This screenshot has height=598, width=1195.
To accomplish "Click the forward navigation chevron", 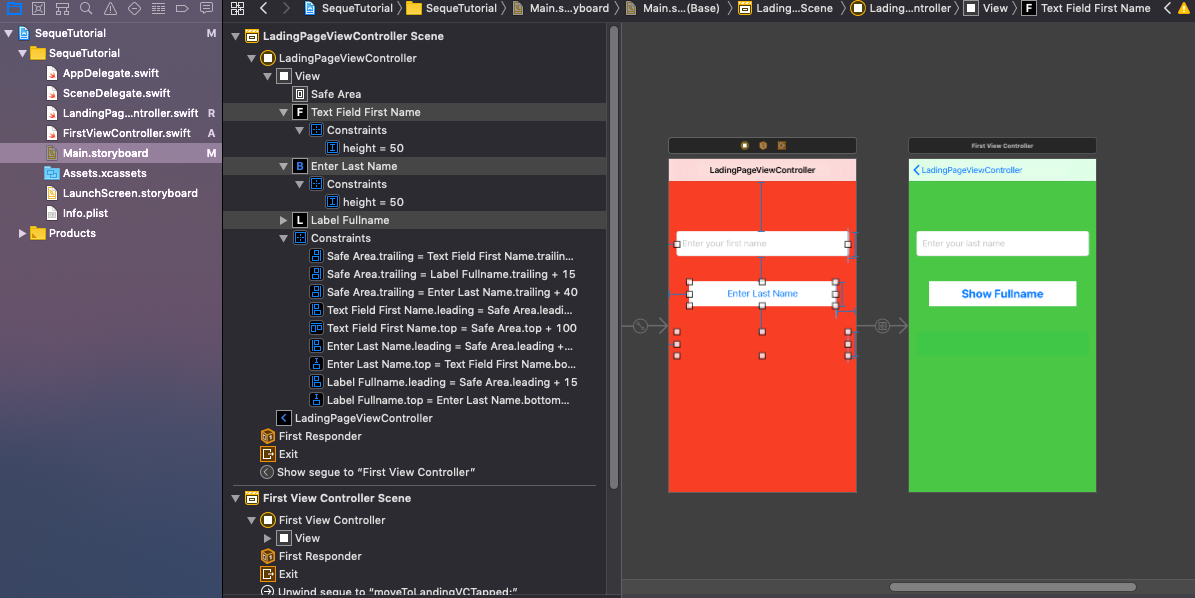I will [x=287, y=9].
